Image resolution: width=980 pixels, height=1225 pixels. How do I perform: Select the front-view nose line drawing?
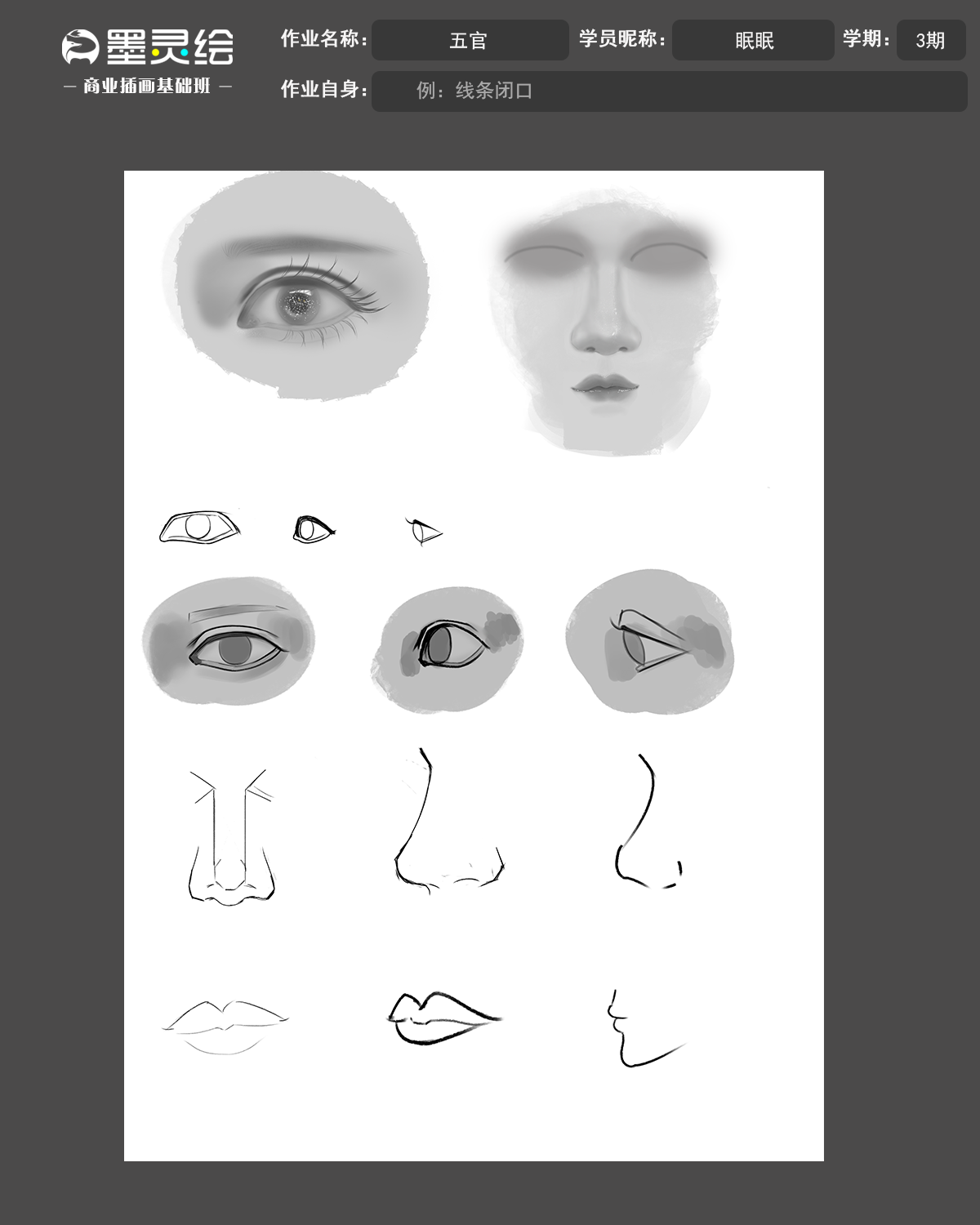pos(232,836)
